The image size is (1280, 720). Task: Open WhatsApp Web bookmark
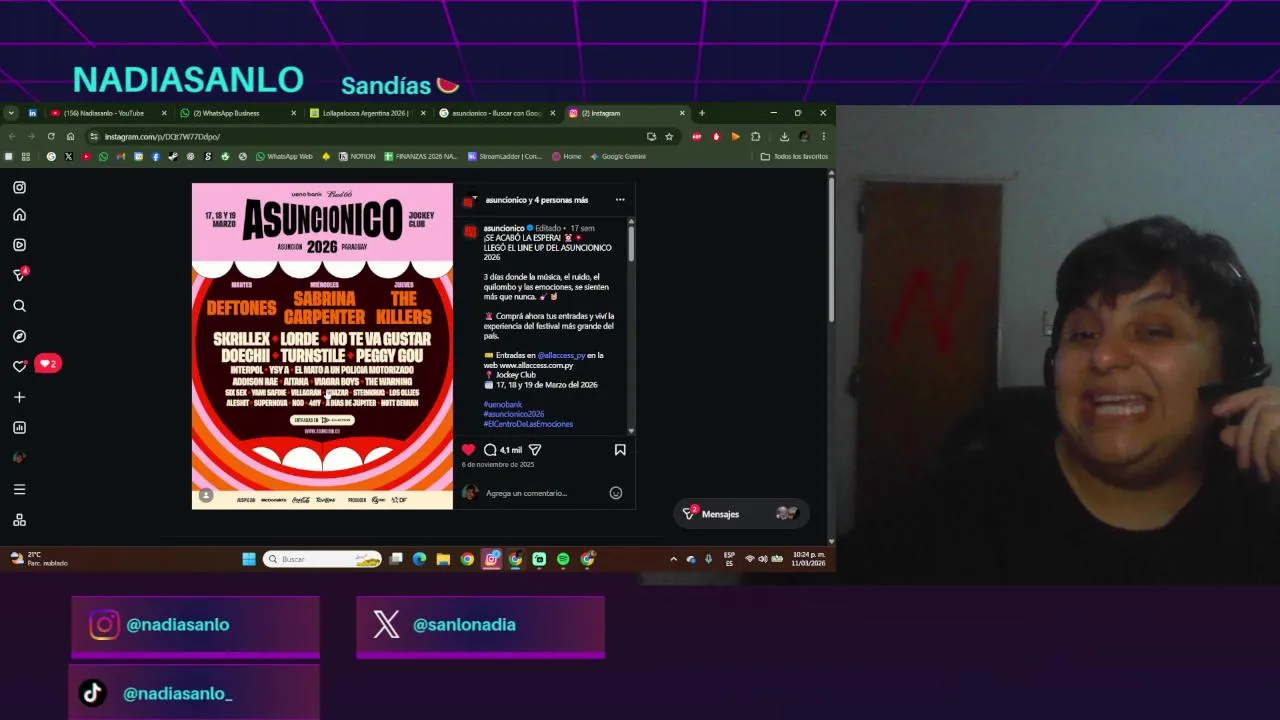coord(284,156)
